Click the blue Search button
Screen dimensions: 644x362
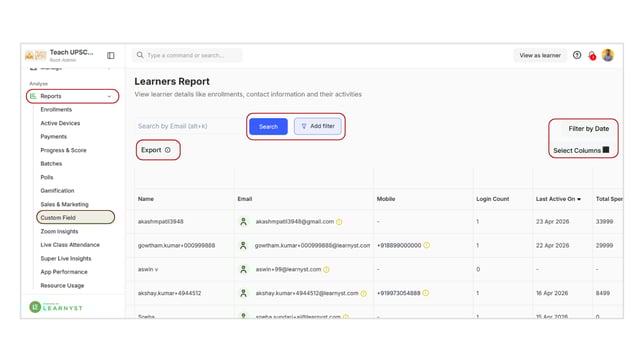pos(268,127)
